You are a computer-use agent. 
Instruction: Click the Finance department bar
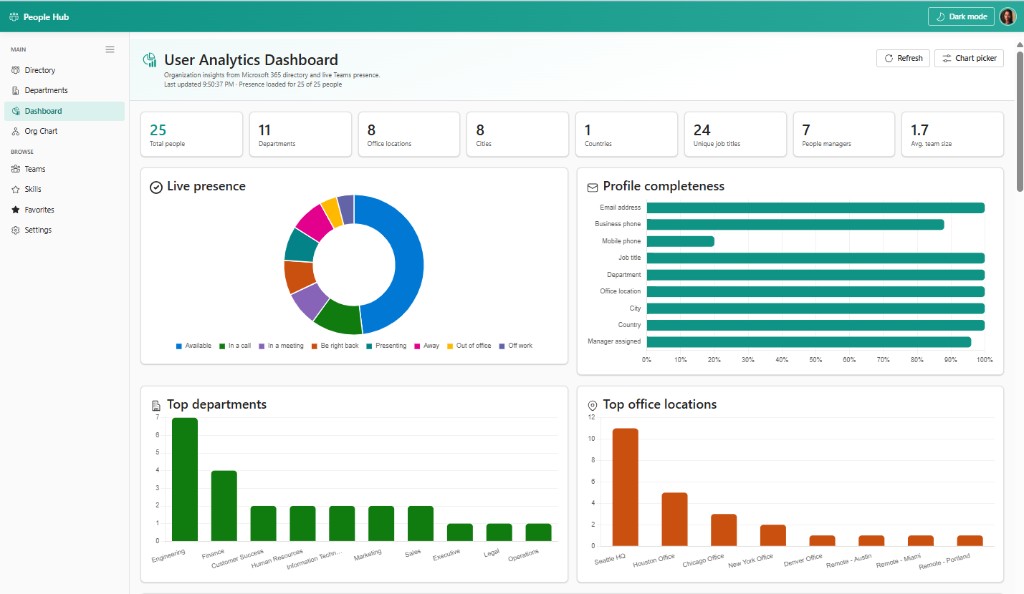pos(224,506)
